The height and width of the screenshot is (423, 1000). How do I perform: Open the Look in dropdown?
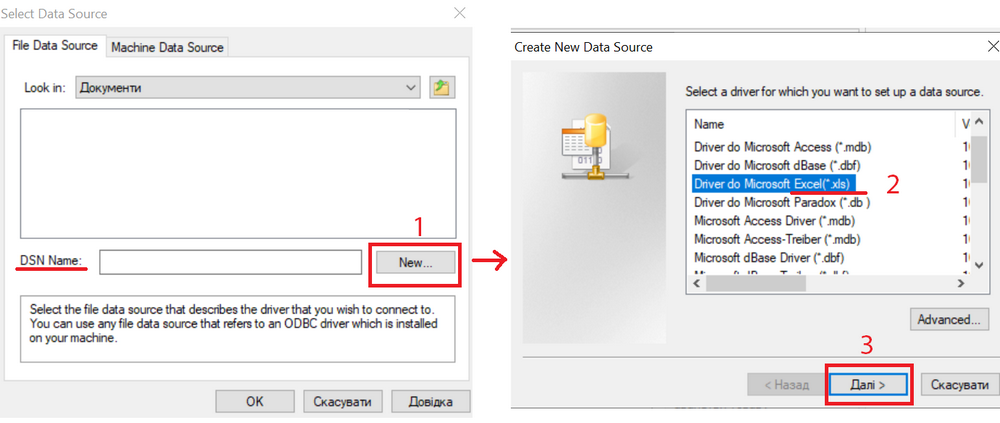(410, 88)
